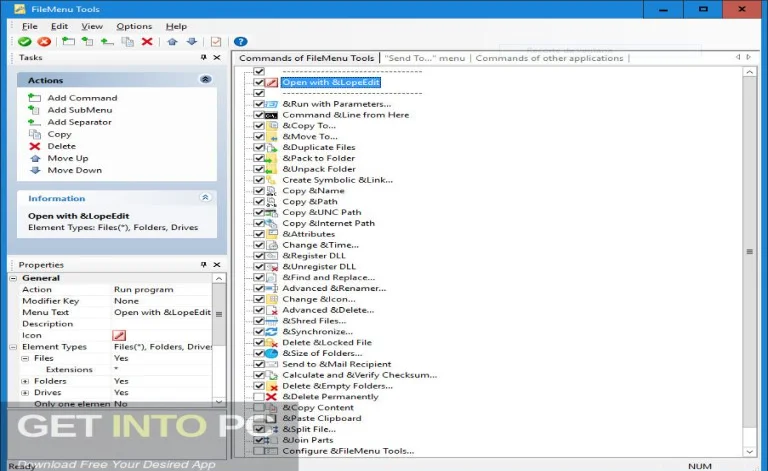
Task: Click the Synchronize command icon
Action: pos(271,332)
